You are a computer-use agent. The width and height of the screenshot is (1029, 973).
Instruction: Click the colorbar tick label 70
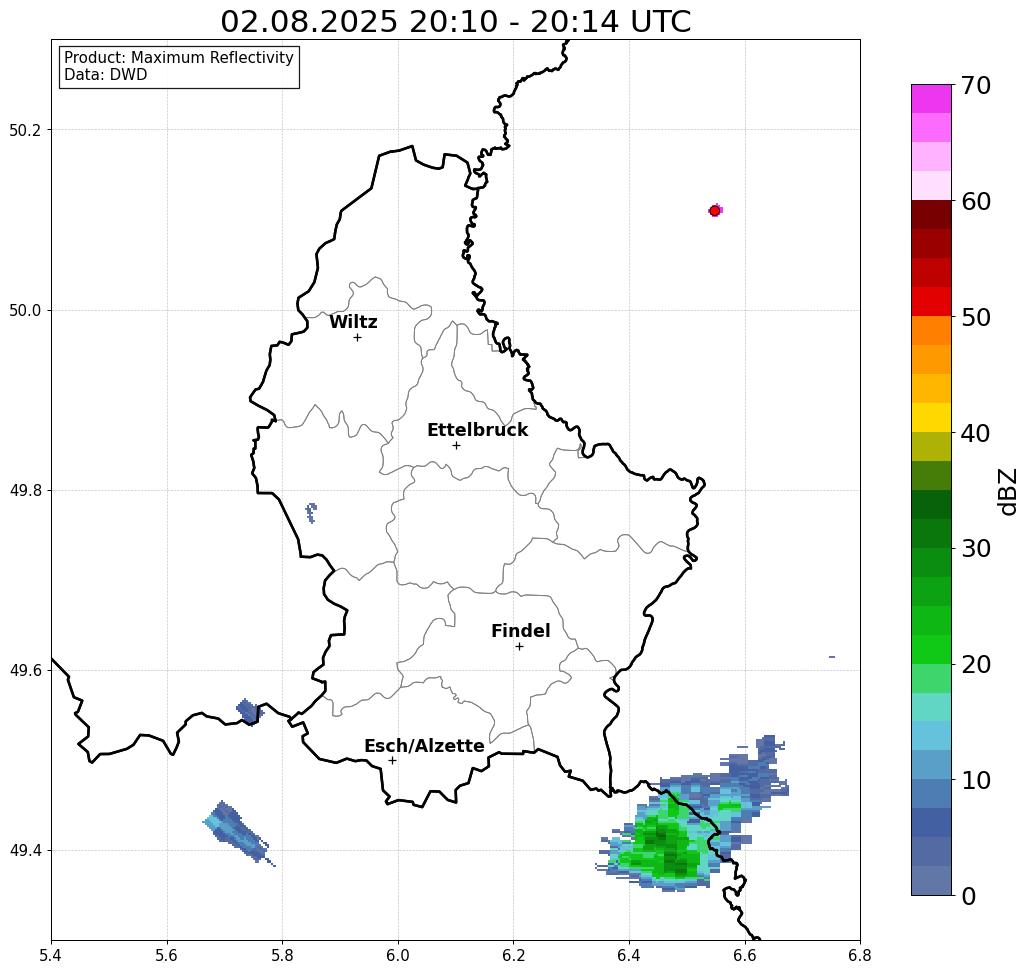[x=976, y=85]
